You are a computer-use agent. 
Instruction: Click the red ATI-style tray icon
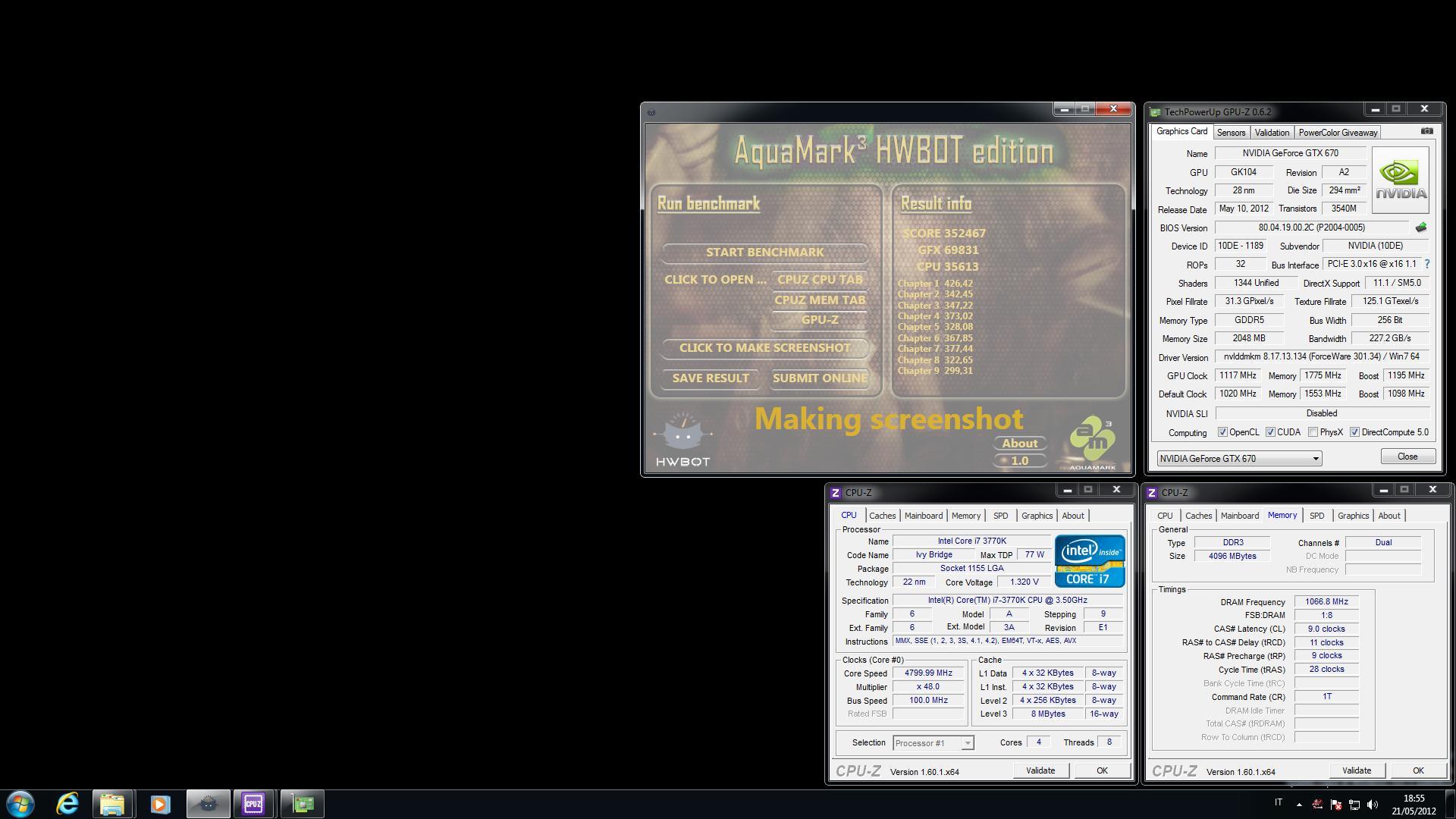(1317, 804)
